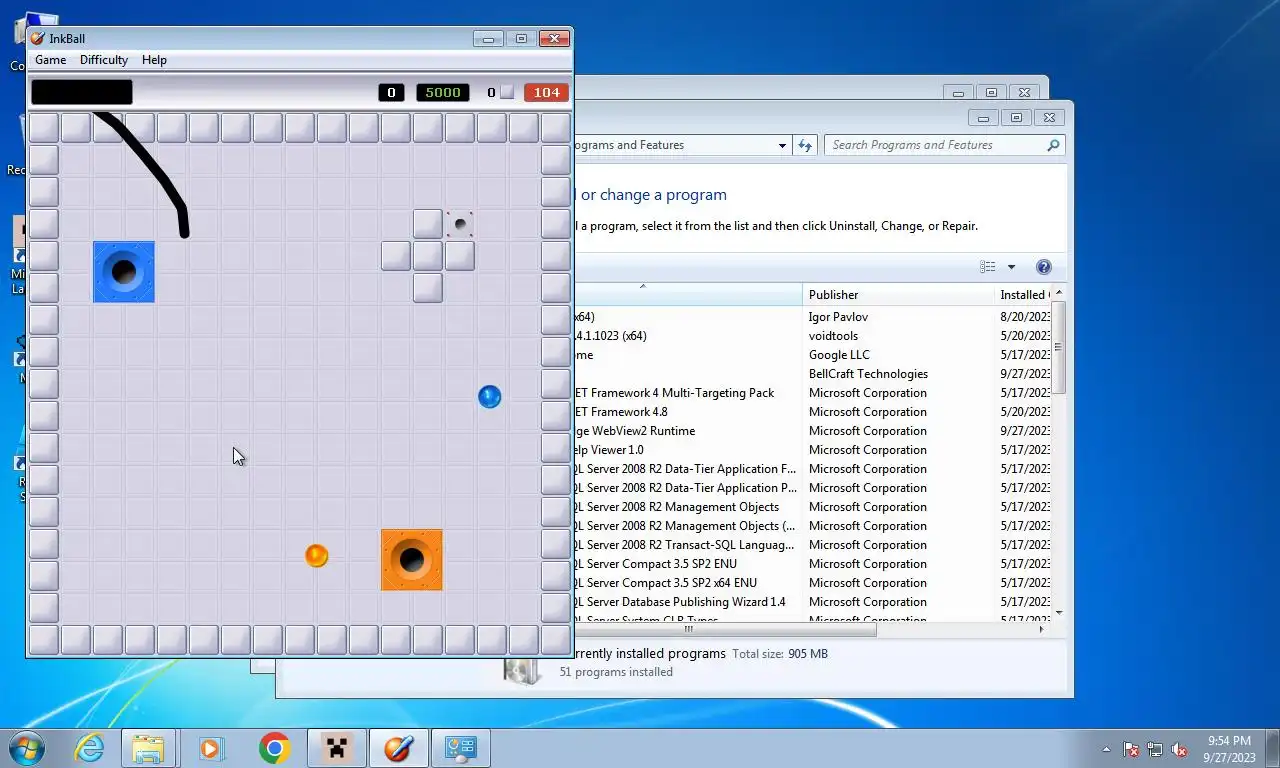
Task: Show hidden system tray icons
Action: 1106,749
